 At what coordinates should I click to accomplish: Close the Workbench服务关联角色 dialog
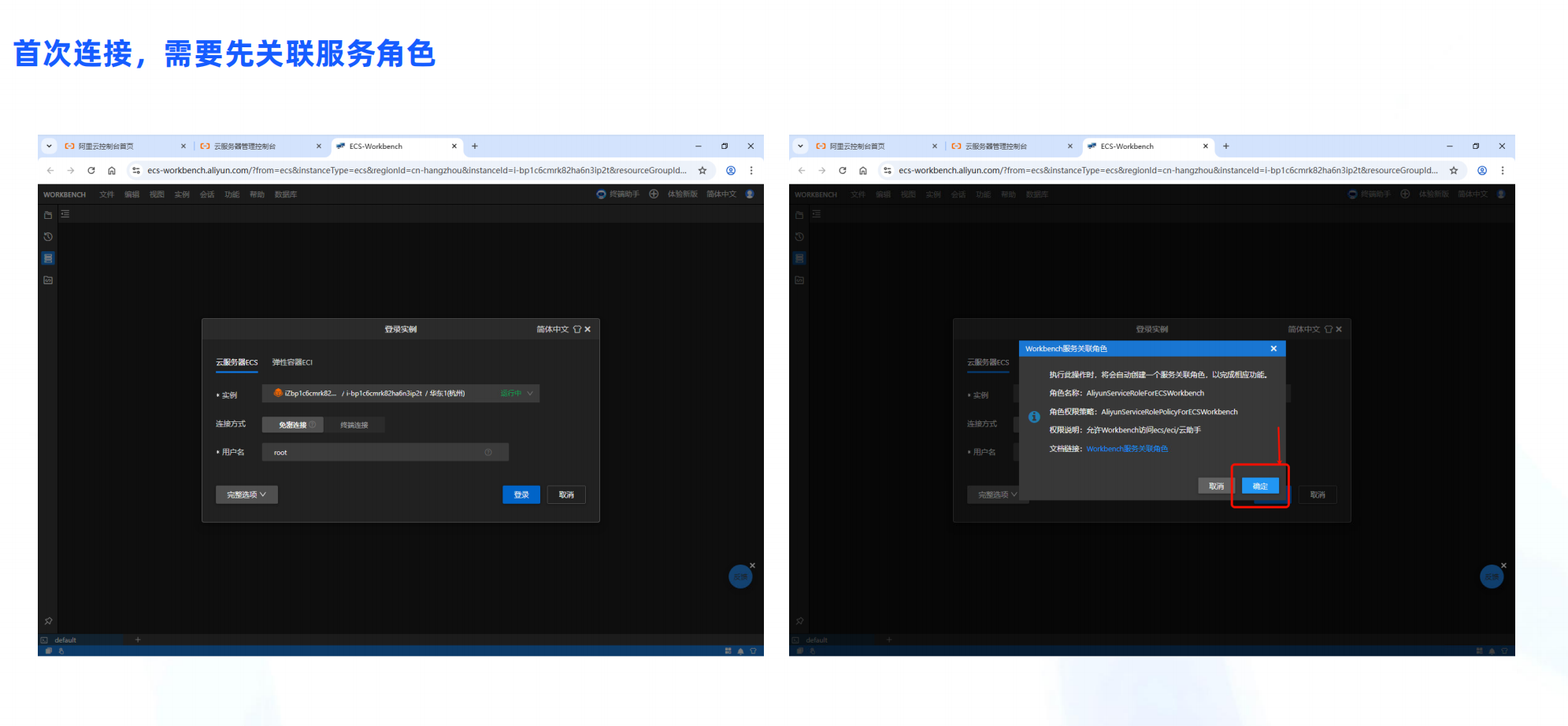click(1273, 348)
